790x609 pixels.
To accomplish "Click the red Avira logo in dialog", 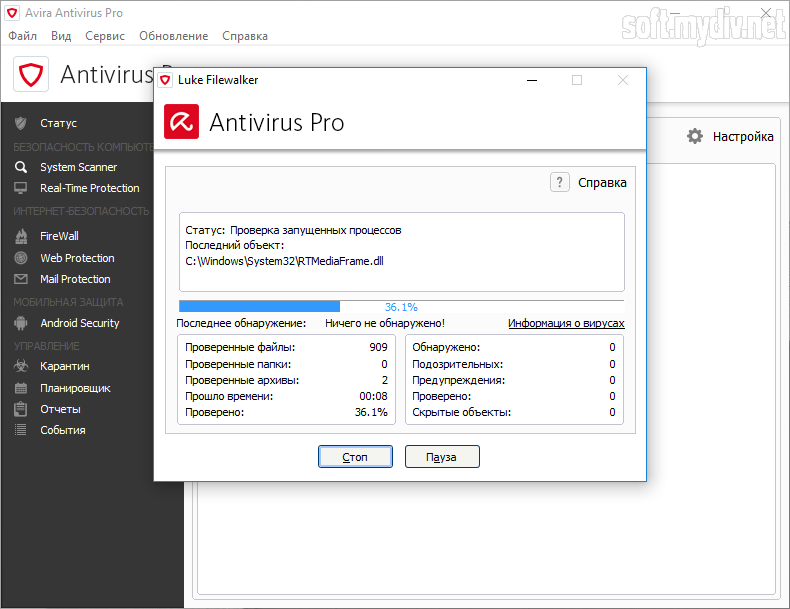I will click(181, 121).
